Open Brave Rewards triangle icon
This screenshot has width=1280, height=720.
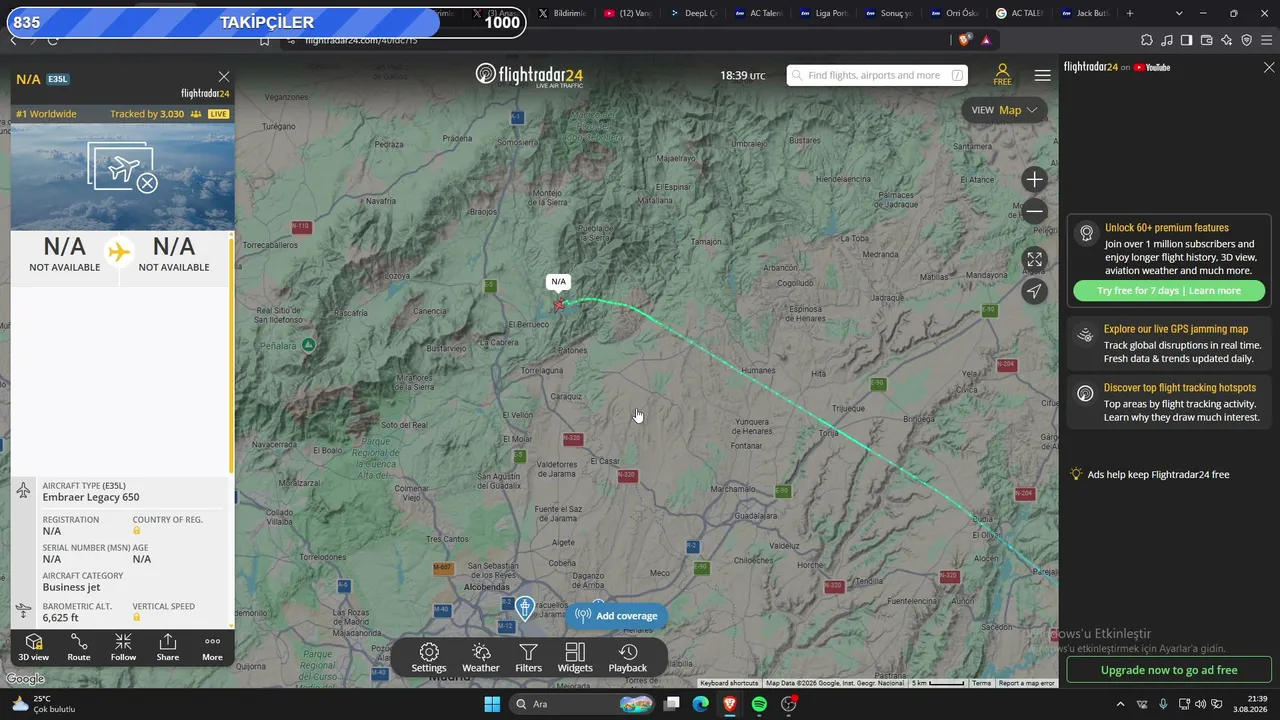click(986, 40)
